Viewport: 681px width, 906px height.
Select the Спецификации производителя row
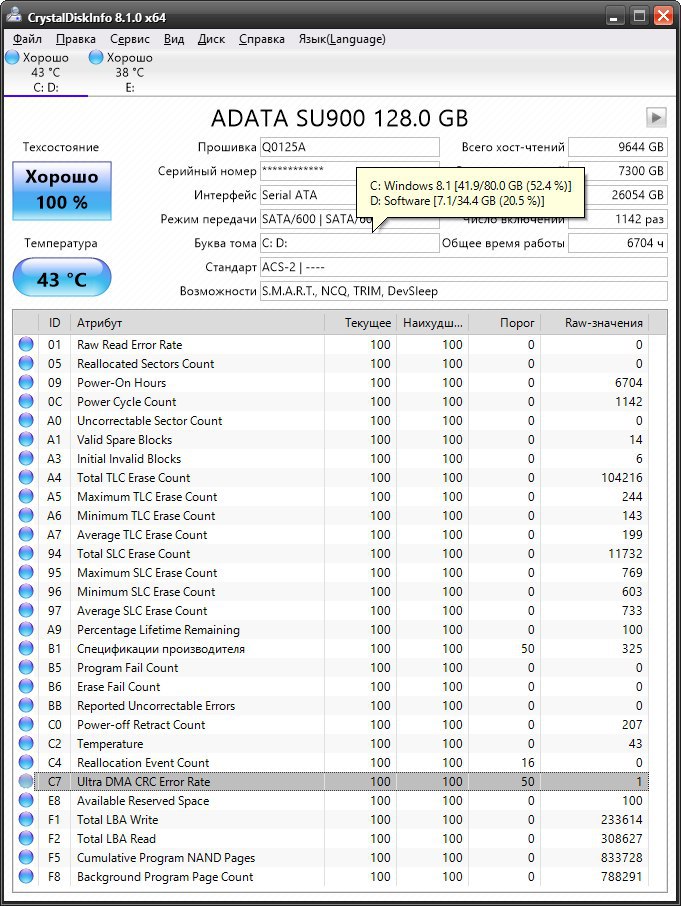(331, 649)
